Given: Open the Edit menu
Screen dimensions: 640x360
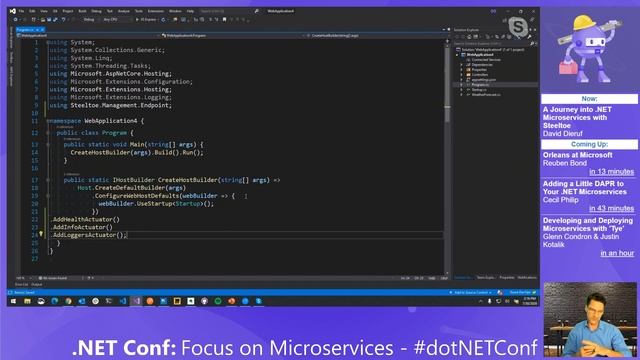Looking at the screenshot, I should 32,11.
